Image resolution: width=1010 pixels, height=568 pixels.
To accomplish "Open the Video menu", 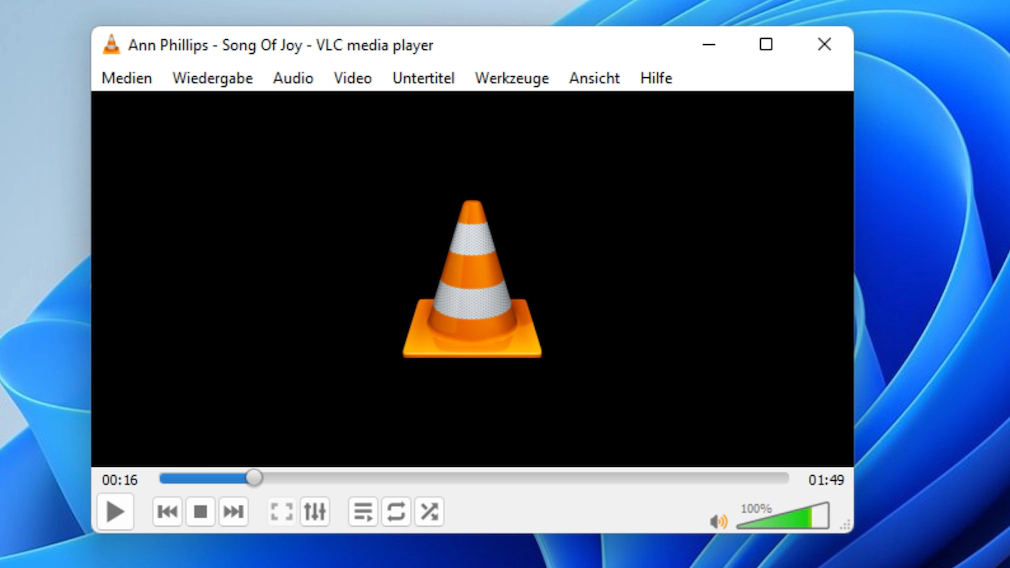I will [352, 78].
